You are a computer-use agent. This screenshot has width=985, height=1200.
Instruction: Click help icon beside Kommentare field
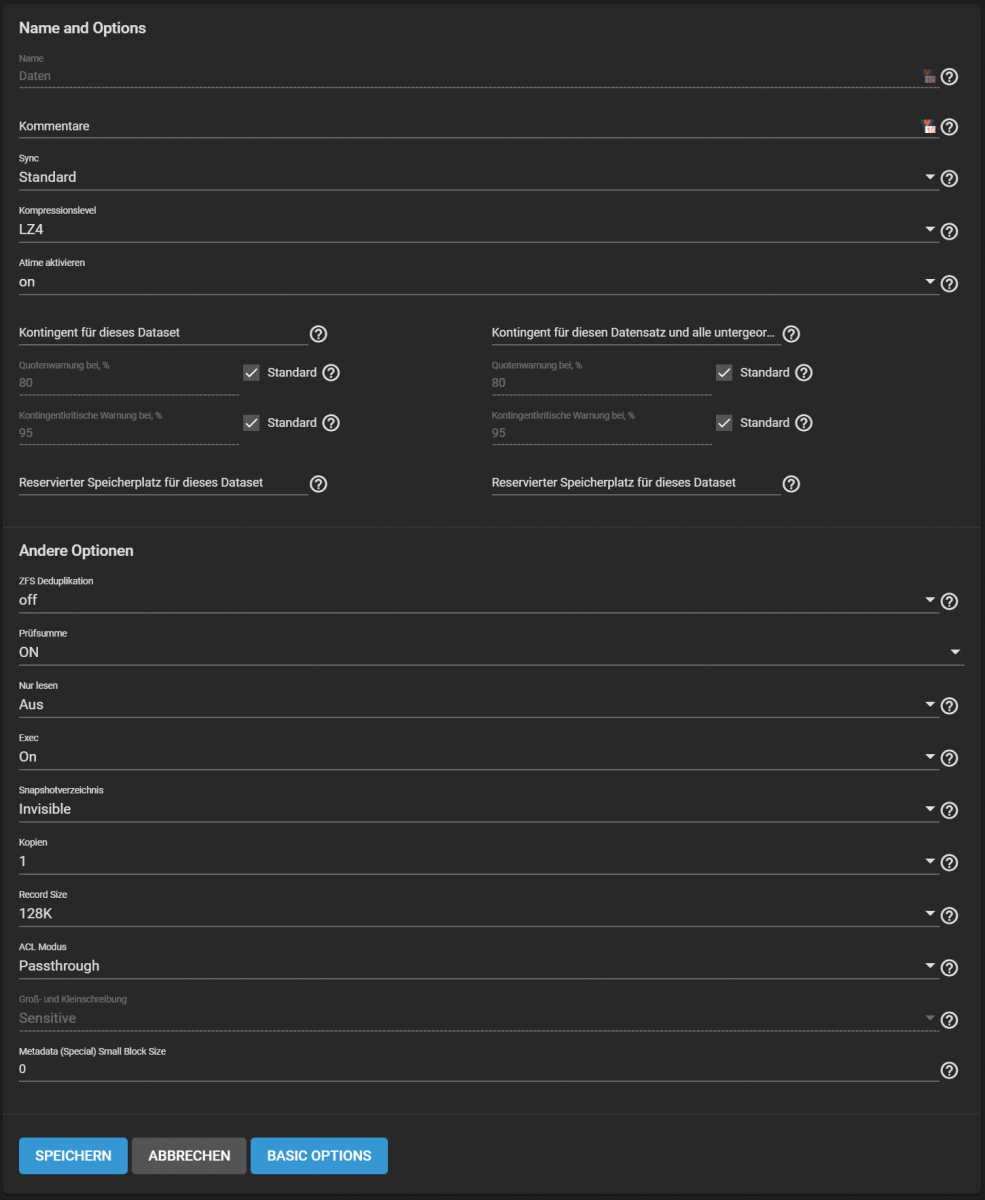[x=950, y=127]
